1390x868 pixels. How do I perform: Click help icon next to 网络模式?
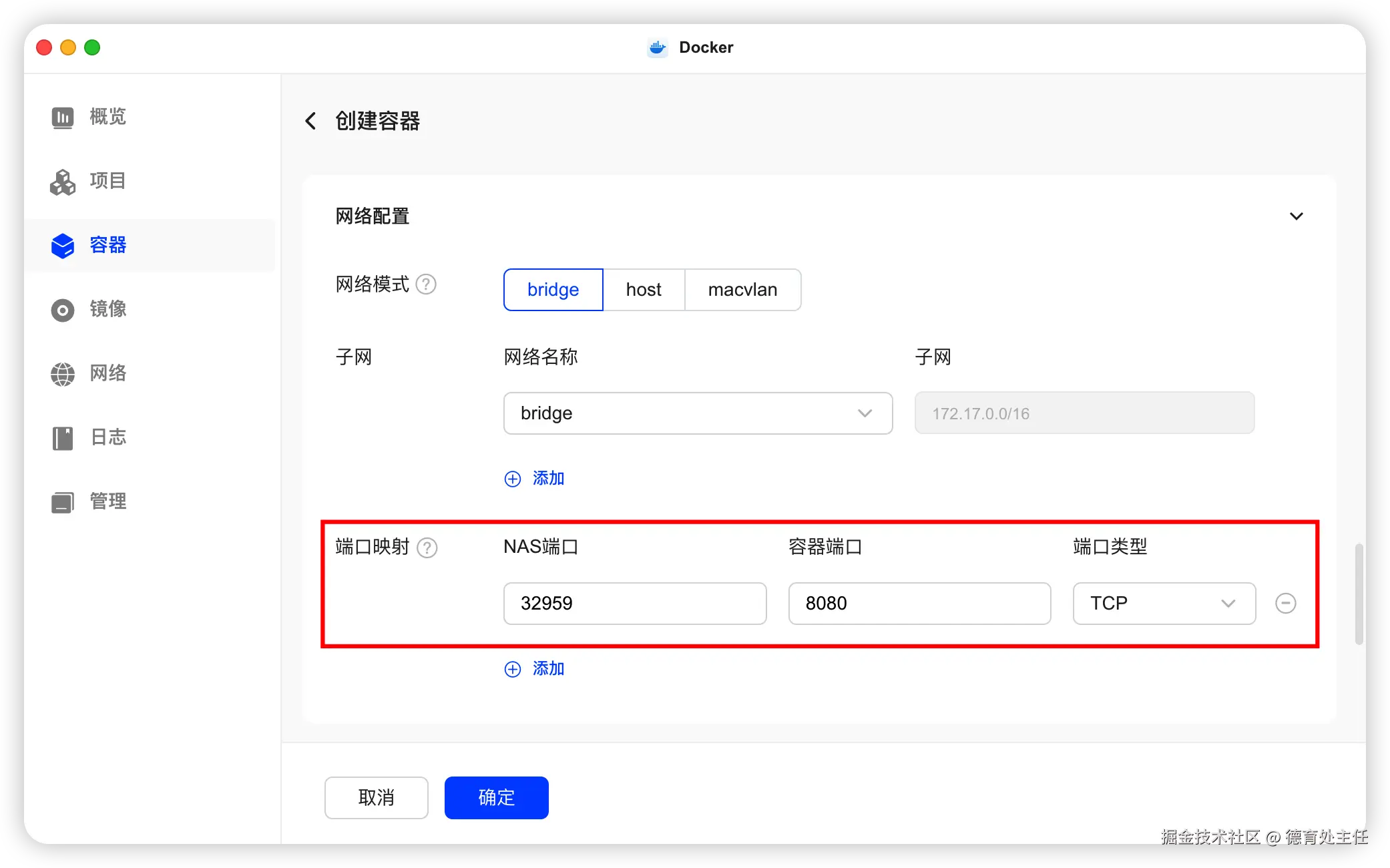pos(426,284)
